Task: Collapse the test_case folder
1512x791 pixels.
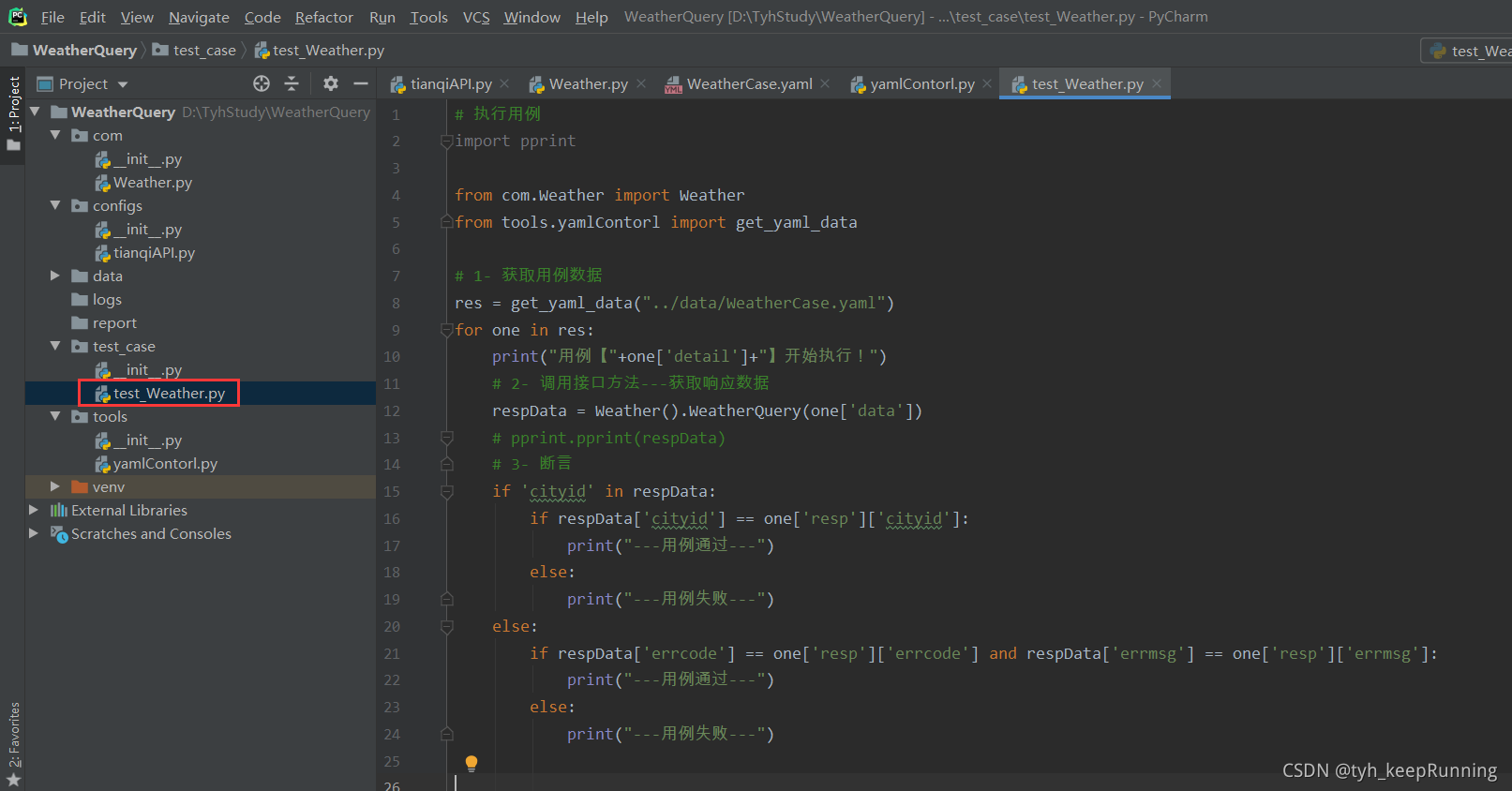Action: (55, 346)
